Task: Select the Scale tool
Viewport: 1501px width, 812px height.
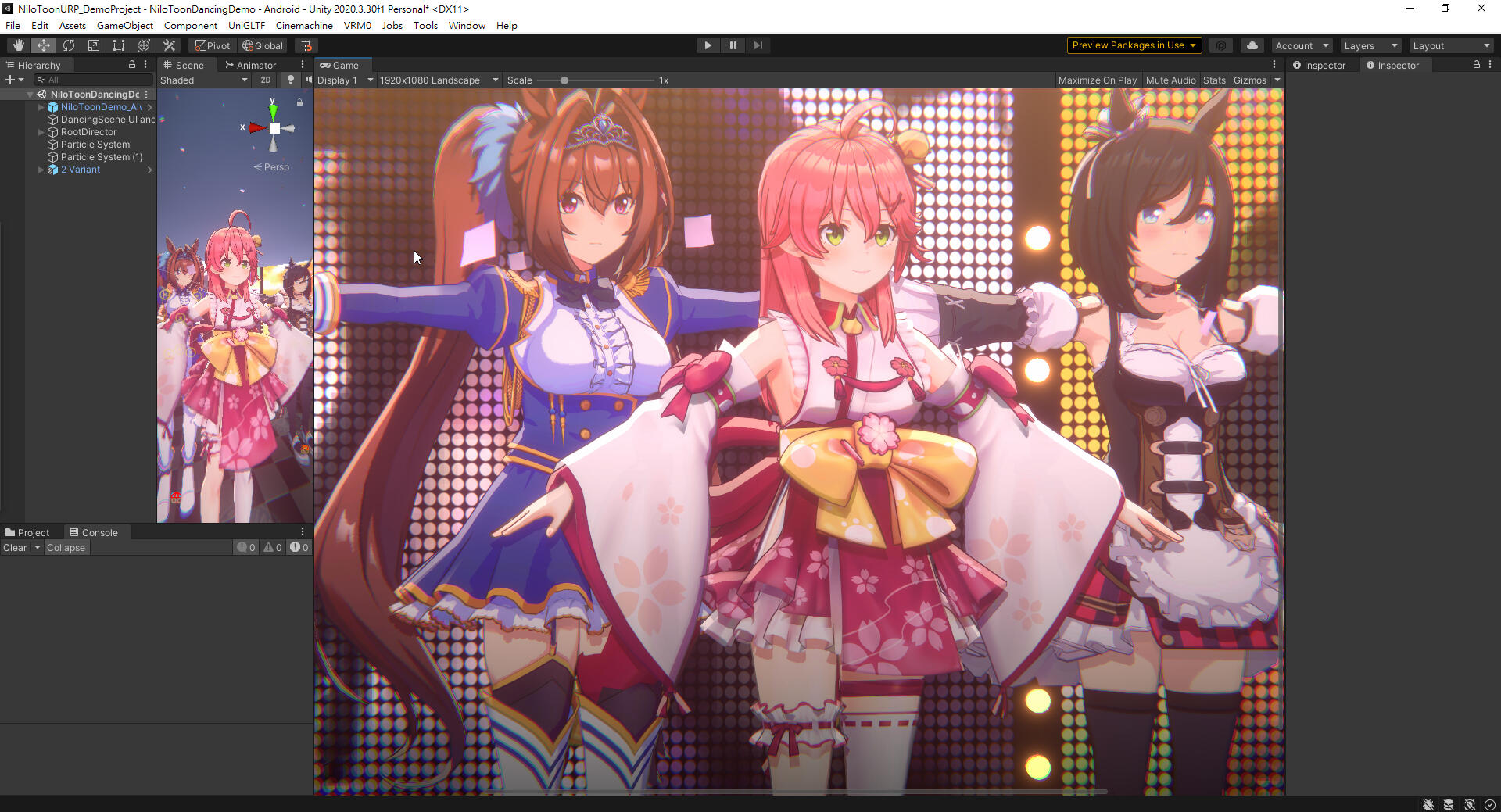Action: [94, 45]
